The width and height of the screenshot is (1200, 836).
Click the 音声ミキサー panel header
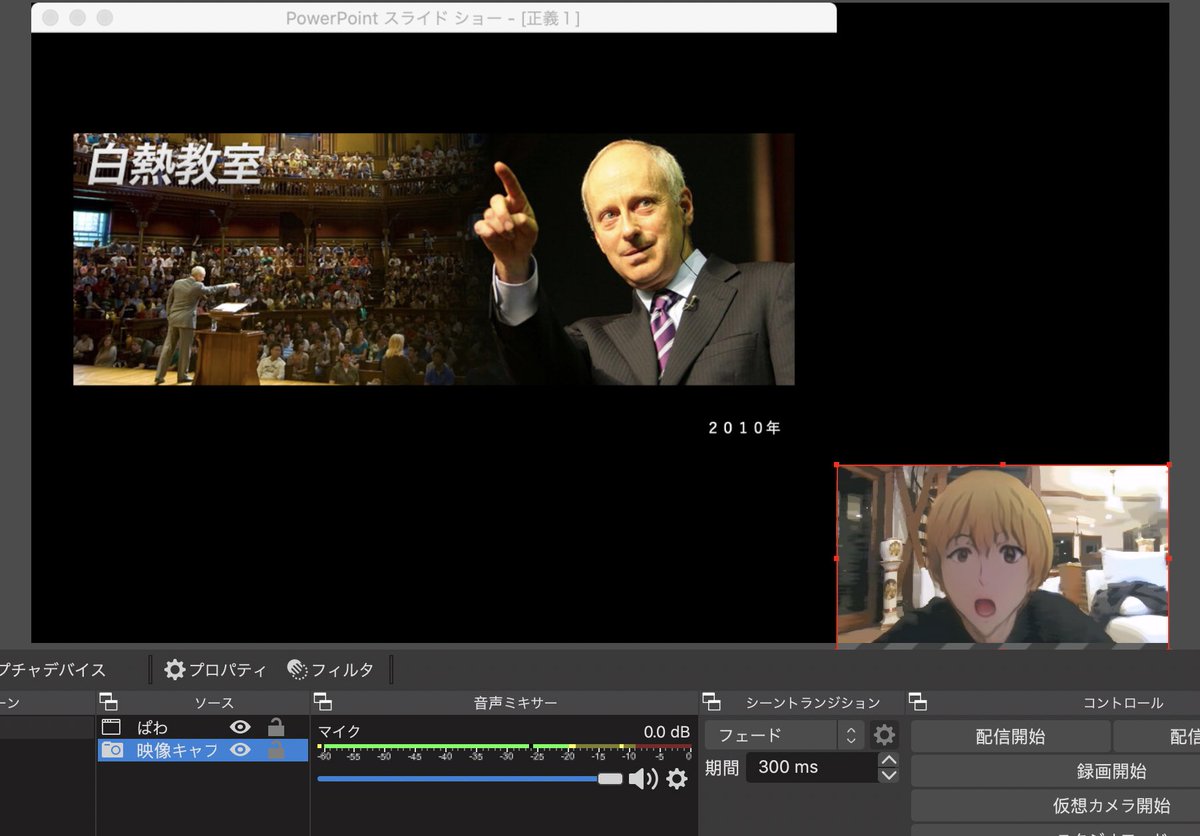coord(515,703)
